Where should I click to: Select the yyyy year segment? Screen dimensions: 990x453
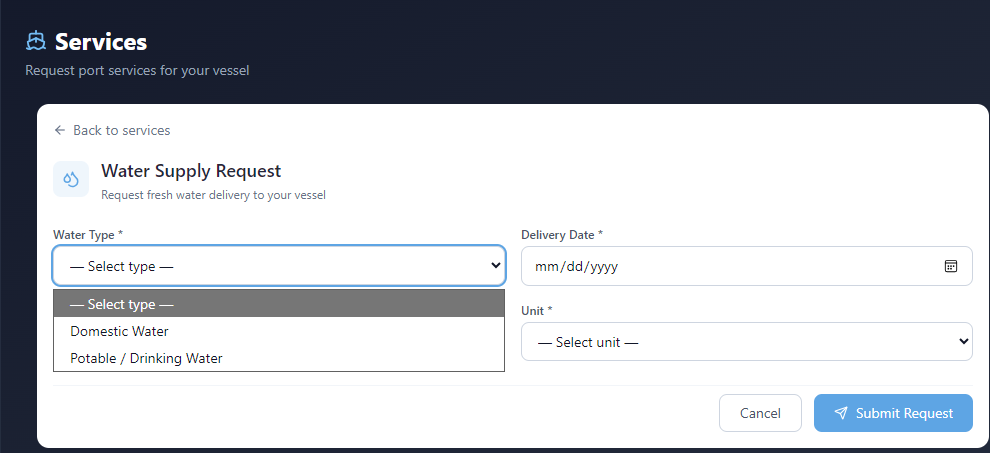point(605,267)
